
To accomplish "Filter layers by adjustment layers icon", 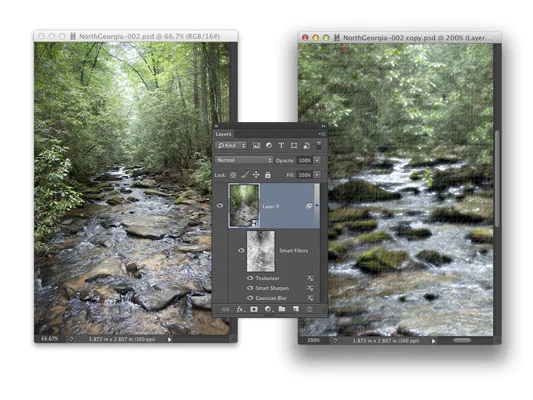I will [269, 145].
